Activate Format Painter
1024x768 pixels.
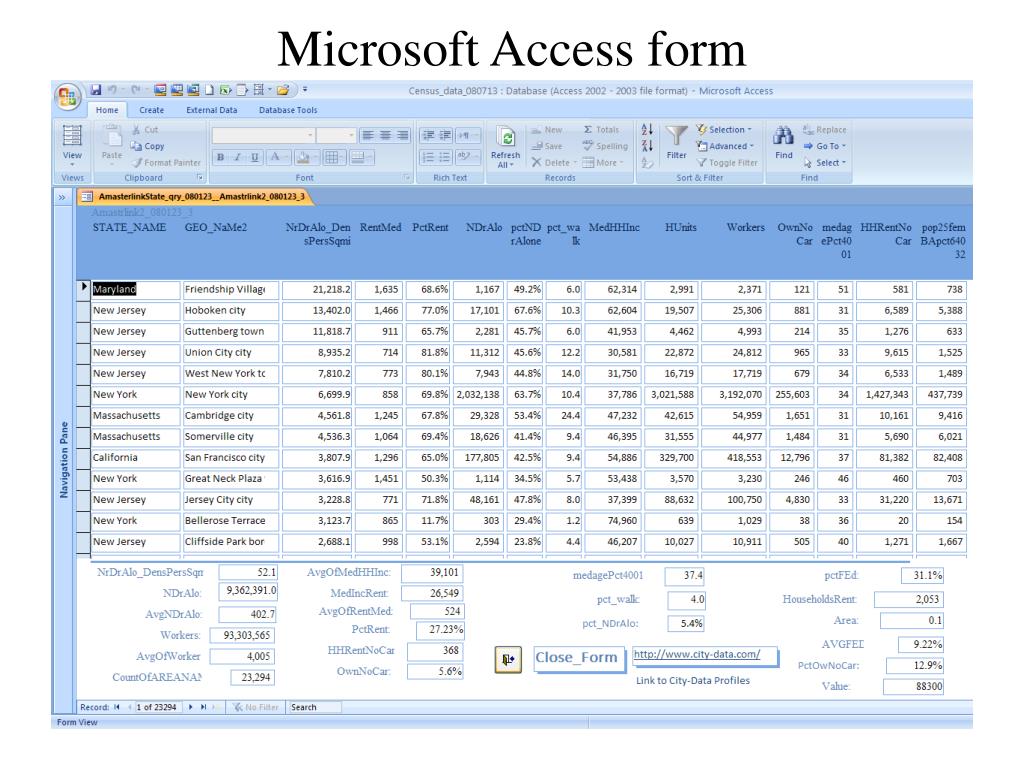tap(166, 163)
